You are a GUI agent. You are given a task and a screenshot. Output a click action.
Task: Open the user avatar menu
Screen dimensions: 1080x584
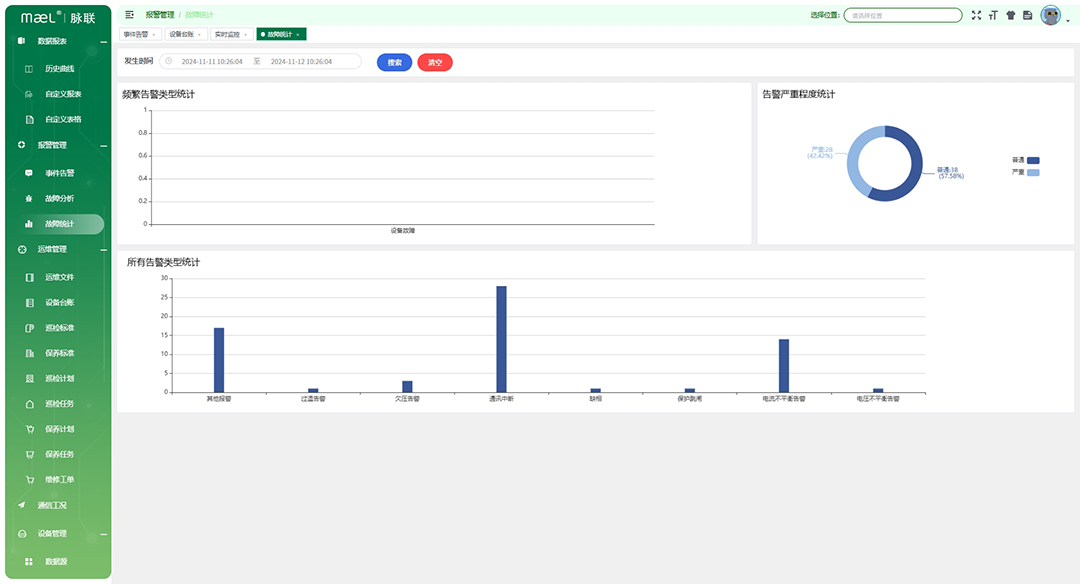(1051, 15)
